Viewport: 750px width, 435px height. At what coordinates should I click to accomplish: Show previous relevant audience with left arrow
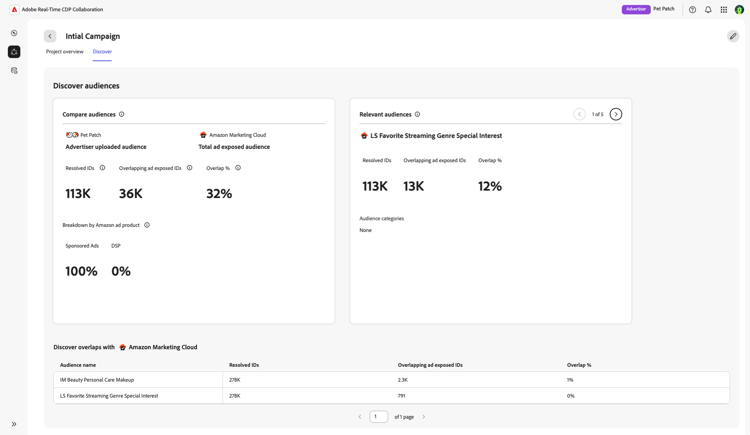click(x=579, y=114)
